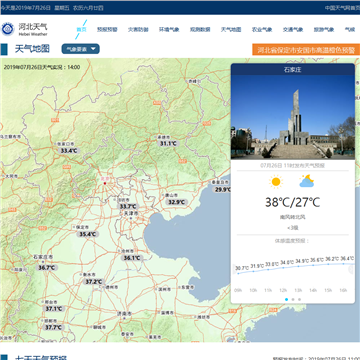Click the 潍坊市 label on the map

[x=203, y=317]
